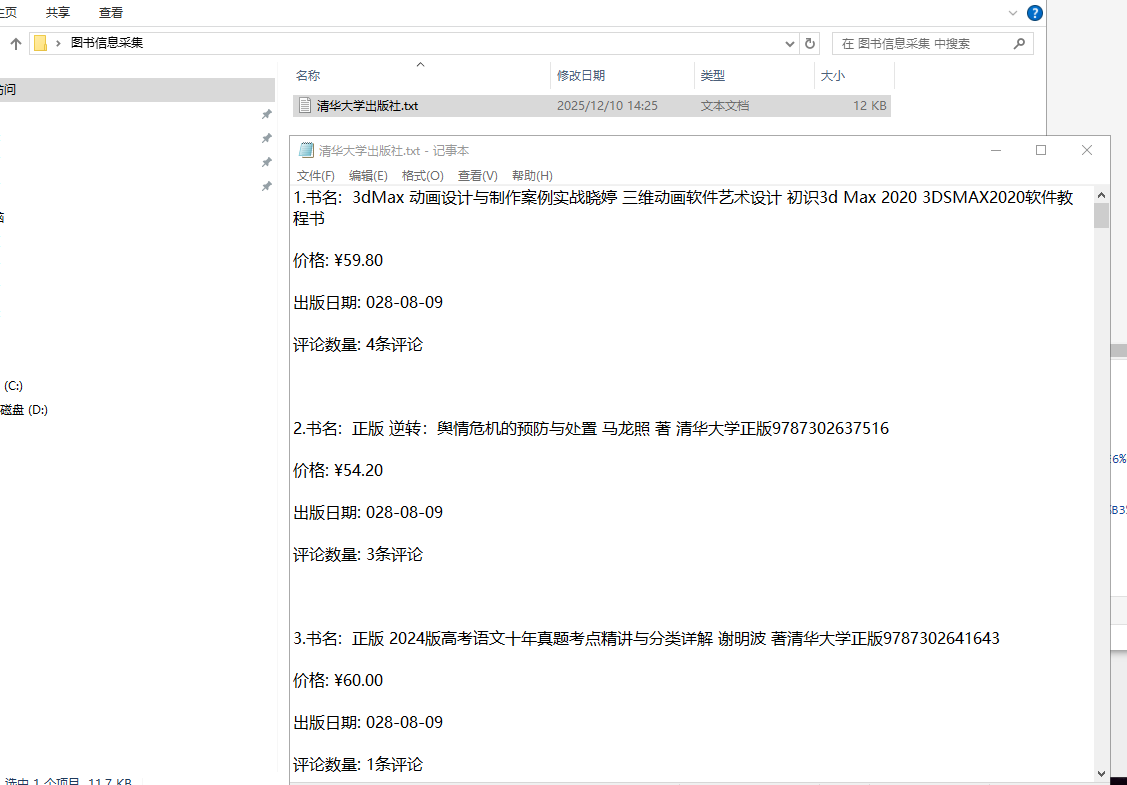The width and height of the screenshot is (1127, 785).
Task: Click the Notepad vertical scrollbar thumb
Action: tap(1101, 216)
